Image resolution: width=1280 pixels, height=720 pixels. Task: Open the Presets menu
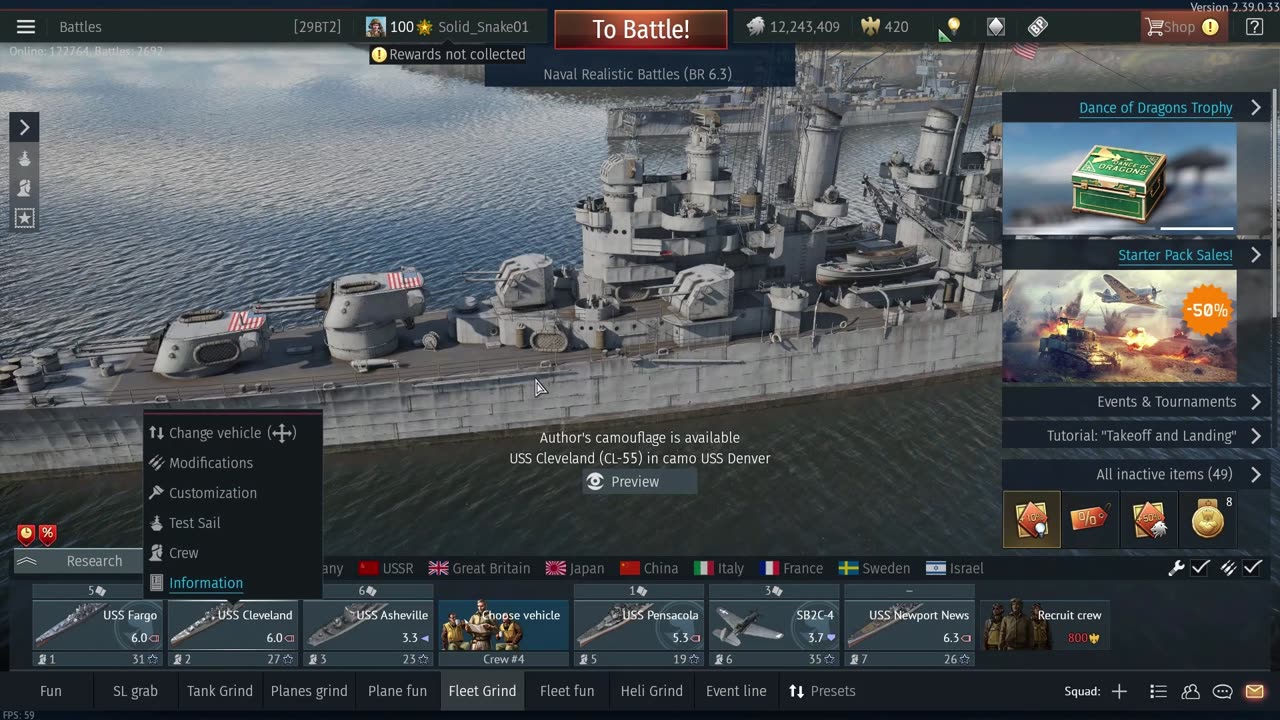tap(822, 691)
